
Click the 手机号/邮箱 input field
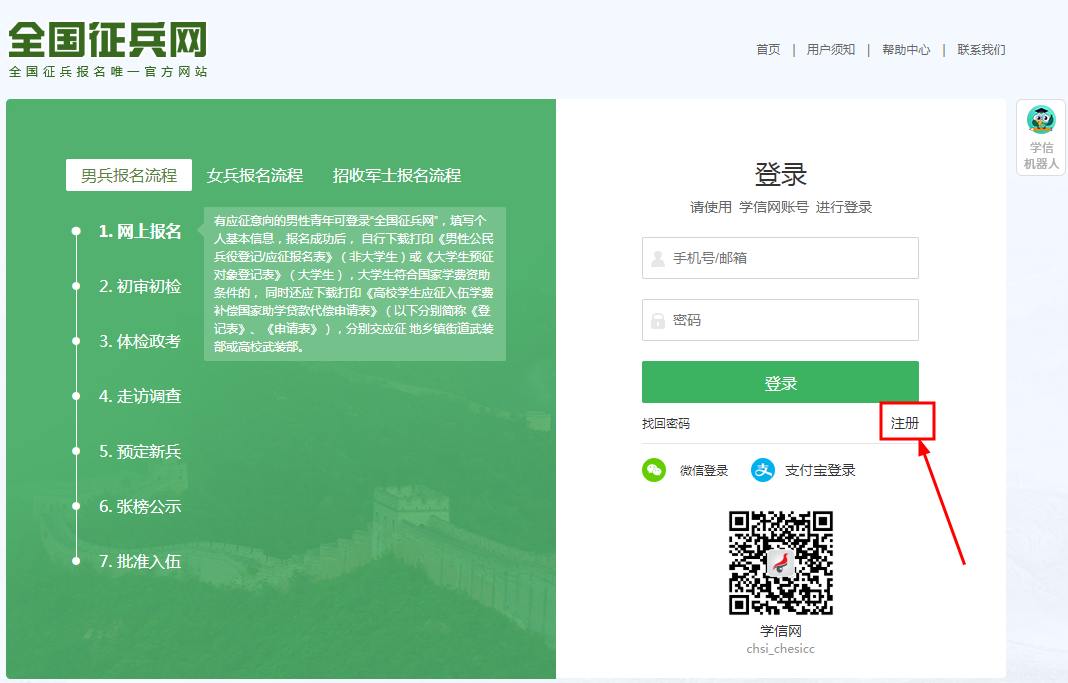click(780, 258)
